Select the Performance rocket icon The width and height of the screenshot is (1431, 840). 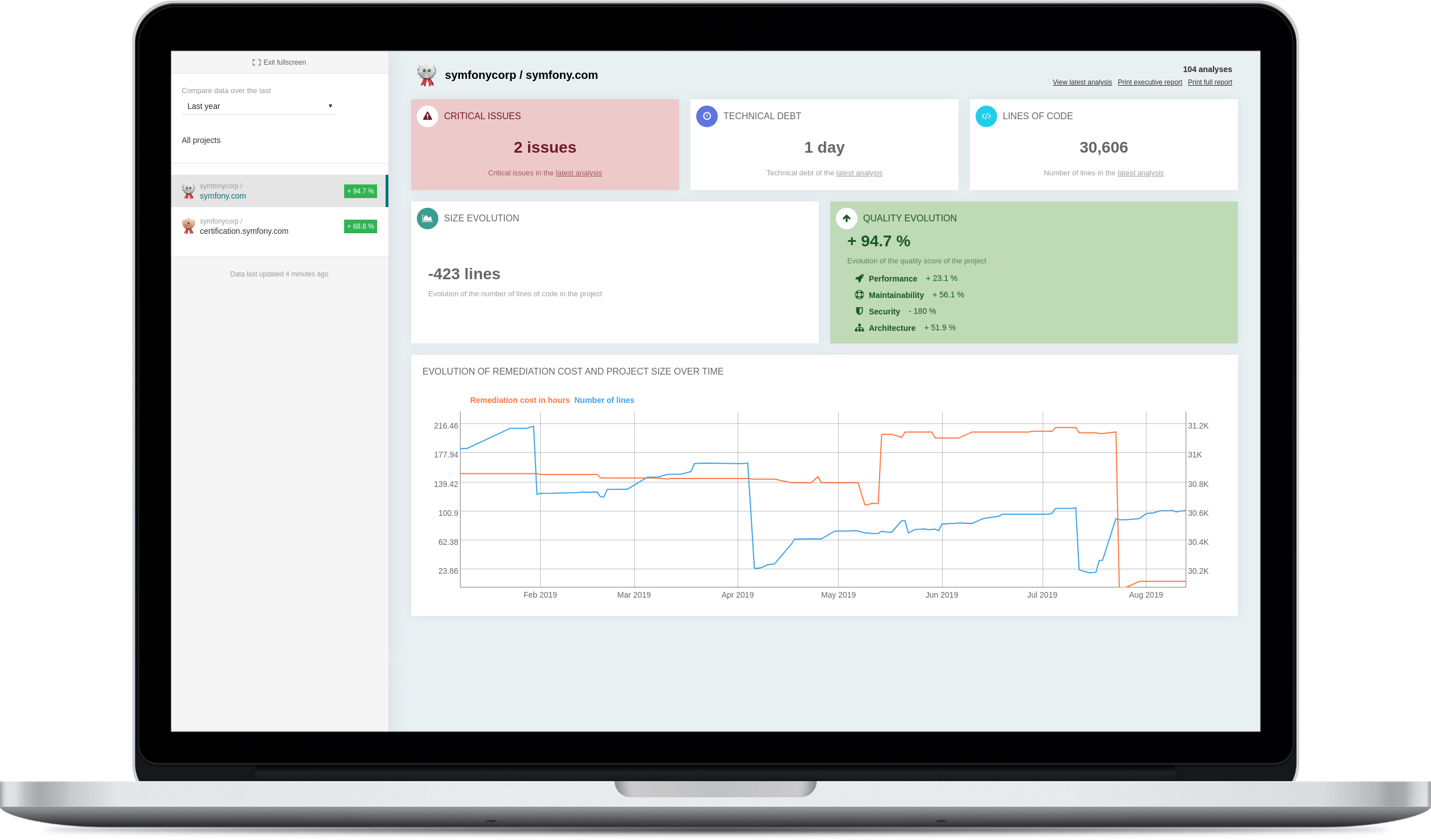pos(859,278)
